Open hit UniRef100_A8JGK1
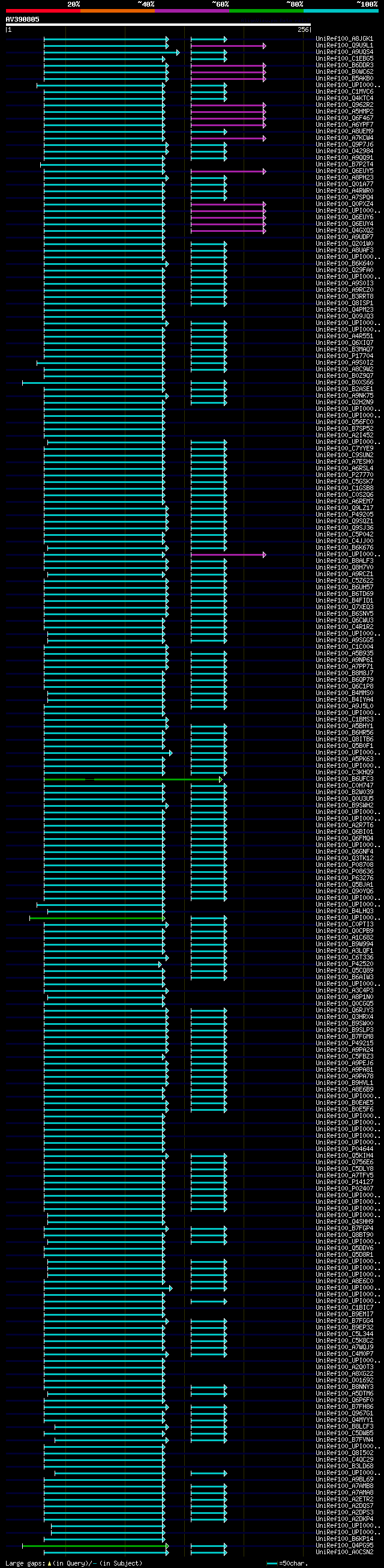384x1568 pixels. 344,39
